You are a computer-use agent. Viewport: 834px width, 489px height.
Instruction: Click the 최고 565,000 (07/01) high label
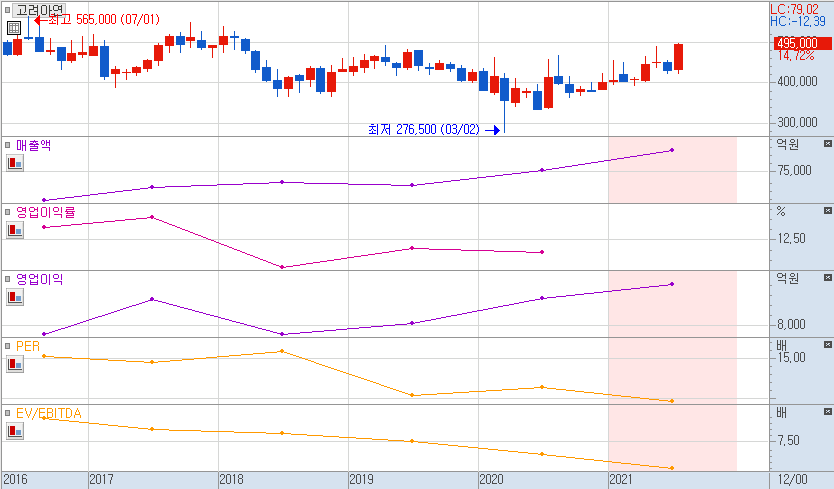104,20
